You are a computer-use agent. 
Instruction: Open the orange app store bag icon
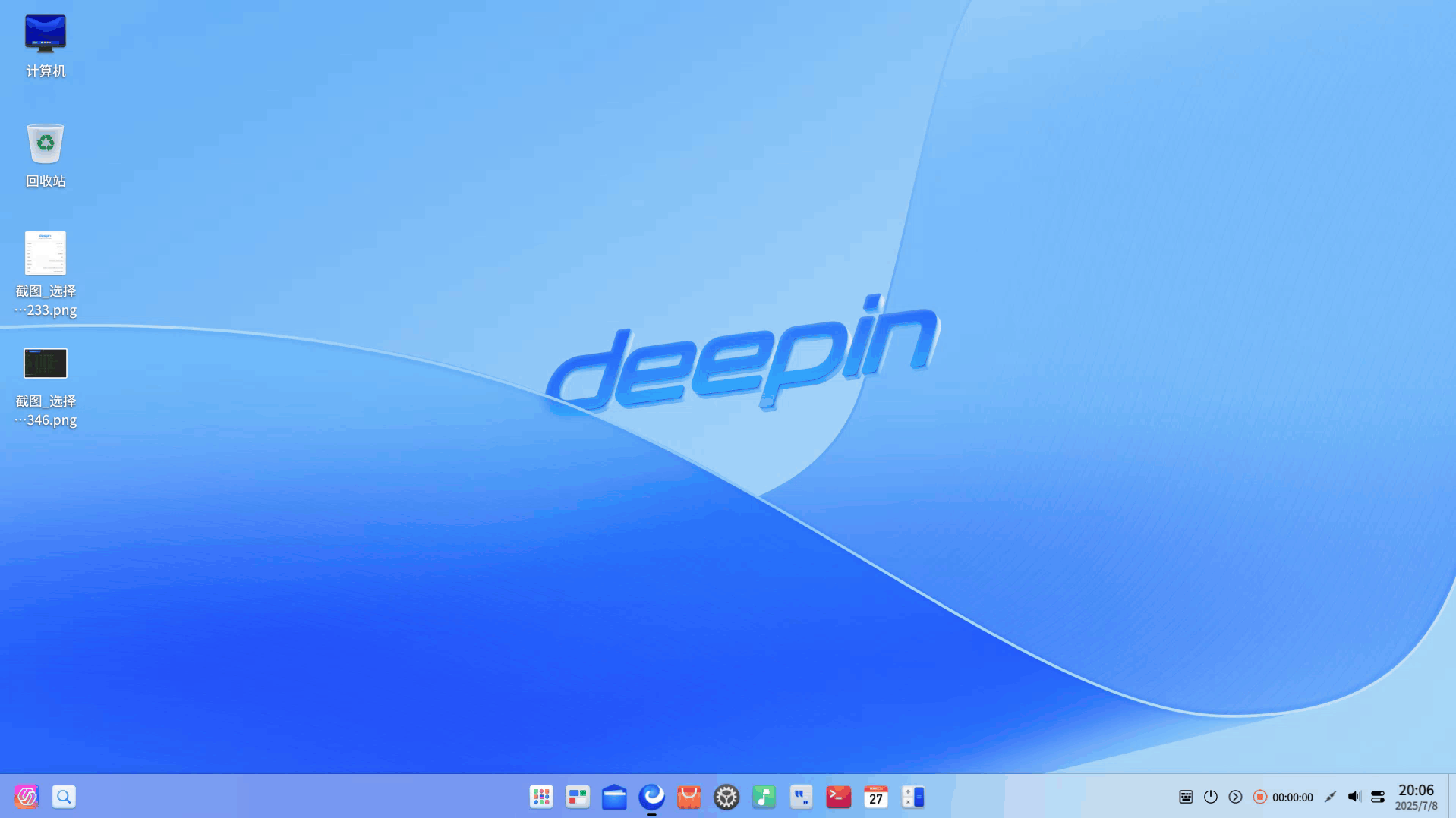point(689,797)
